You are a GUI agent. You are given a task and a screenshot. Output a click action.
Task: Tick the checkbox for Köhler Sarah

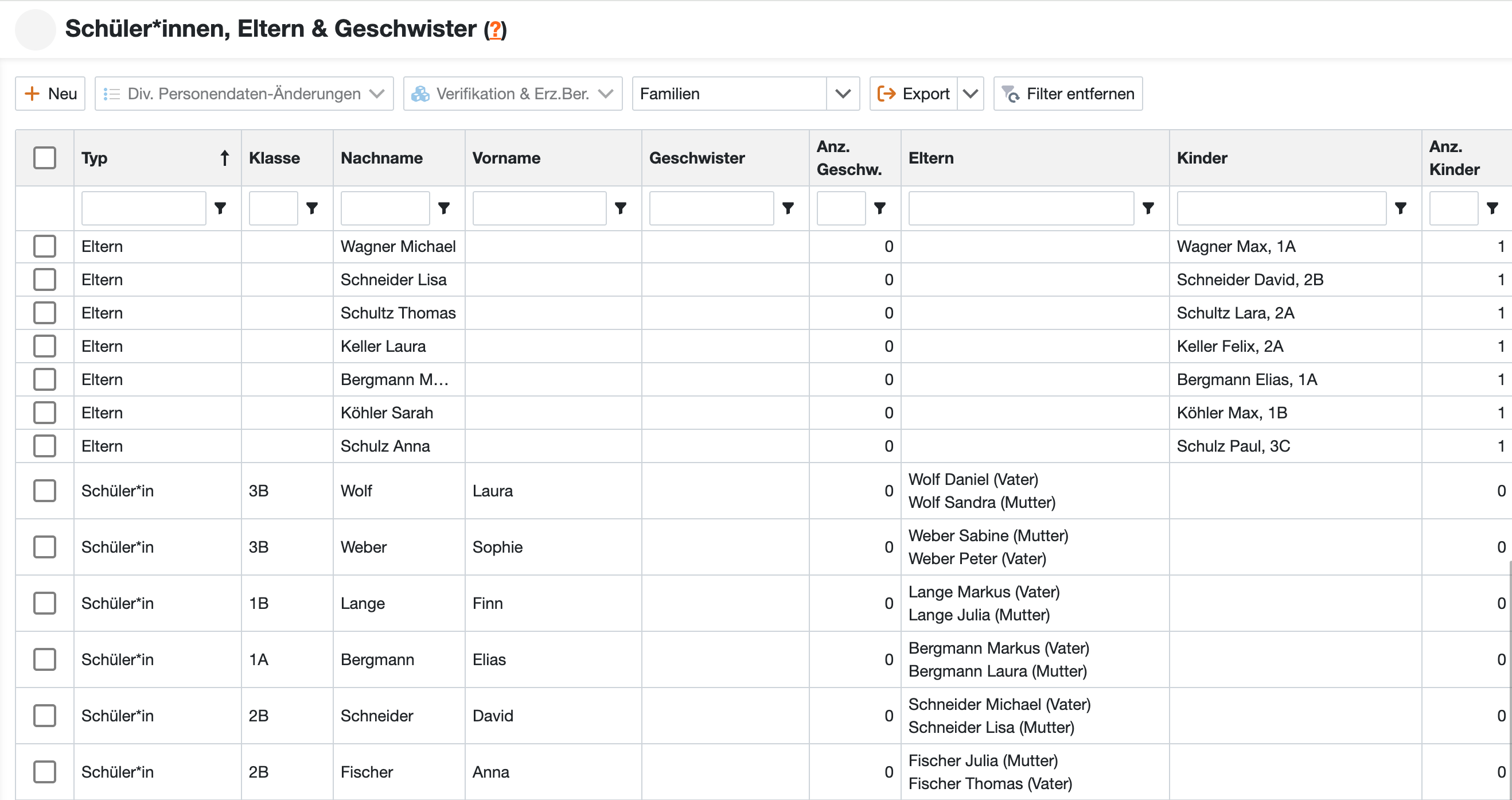coord(45,412)
